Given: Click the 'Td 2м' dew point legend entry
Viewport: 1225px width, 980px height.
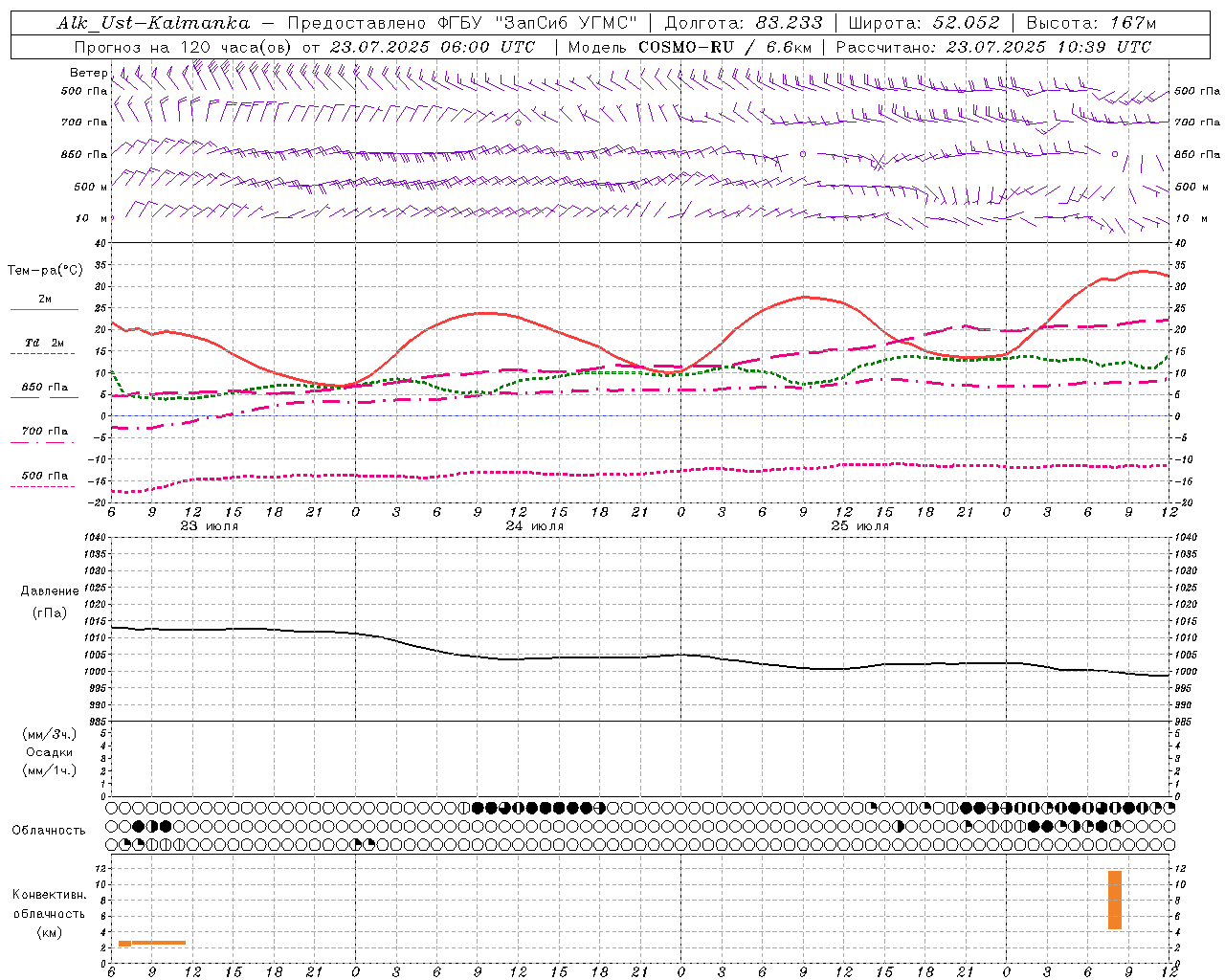Looking at the screenshot, I should coord(45,343).
